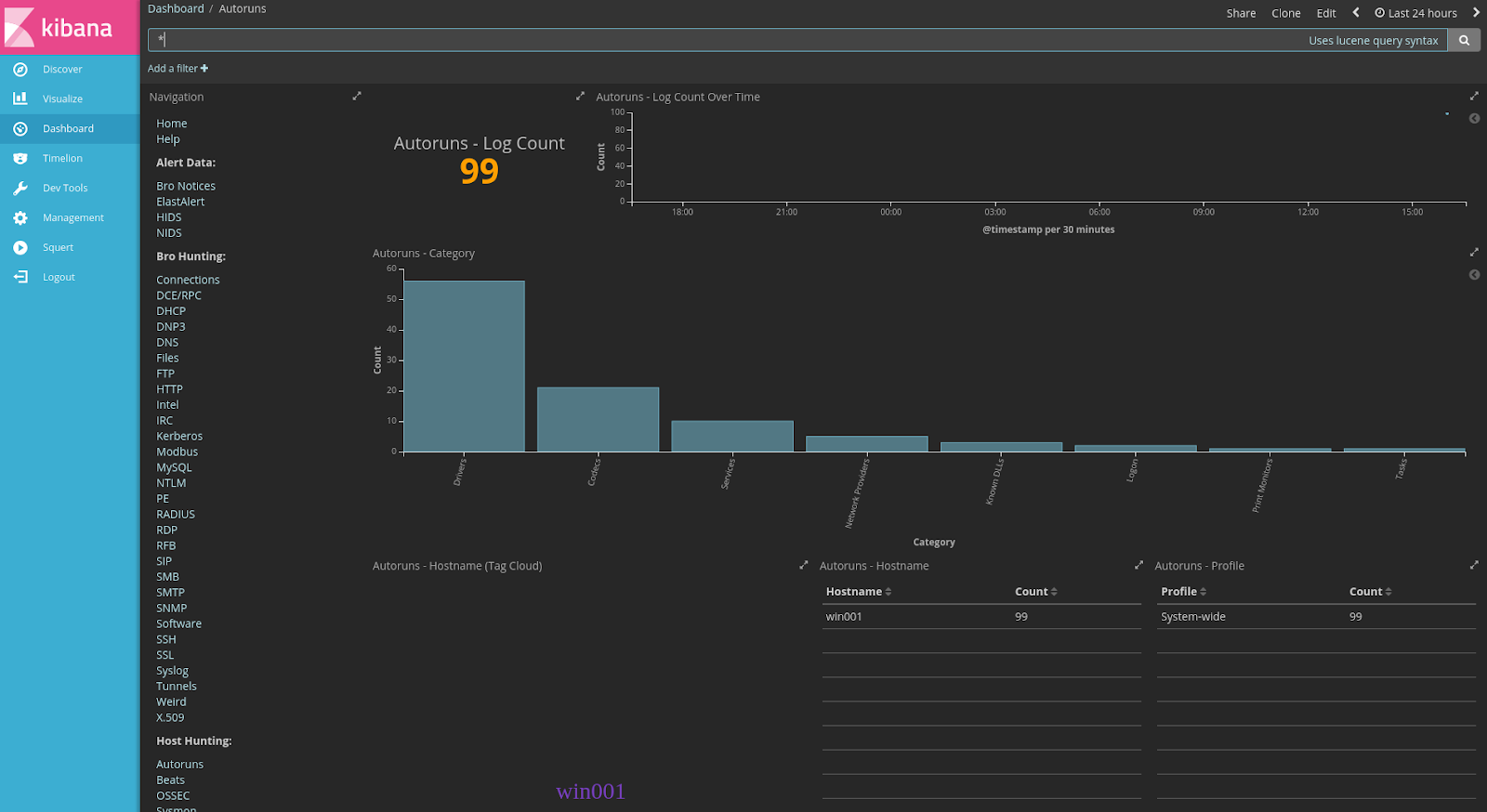Image resolution: width=1487 pixels, height=812 pixels.
Task: Open the Connections Bro hunting link
Action: (x=188, y=280)
